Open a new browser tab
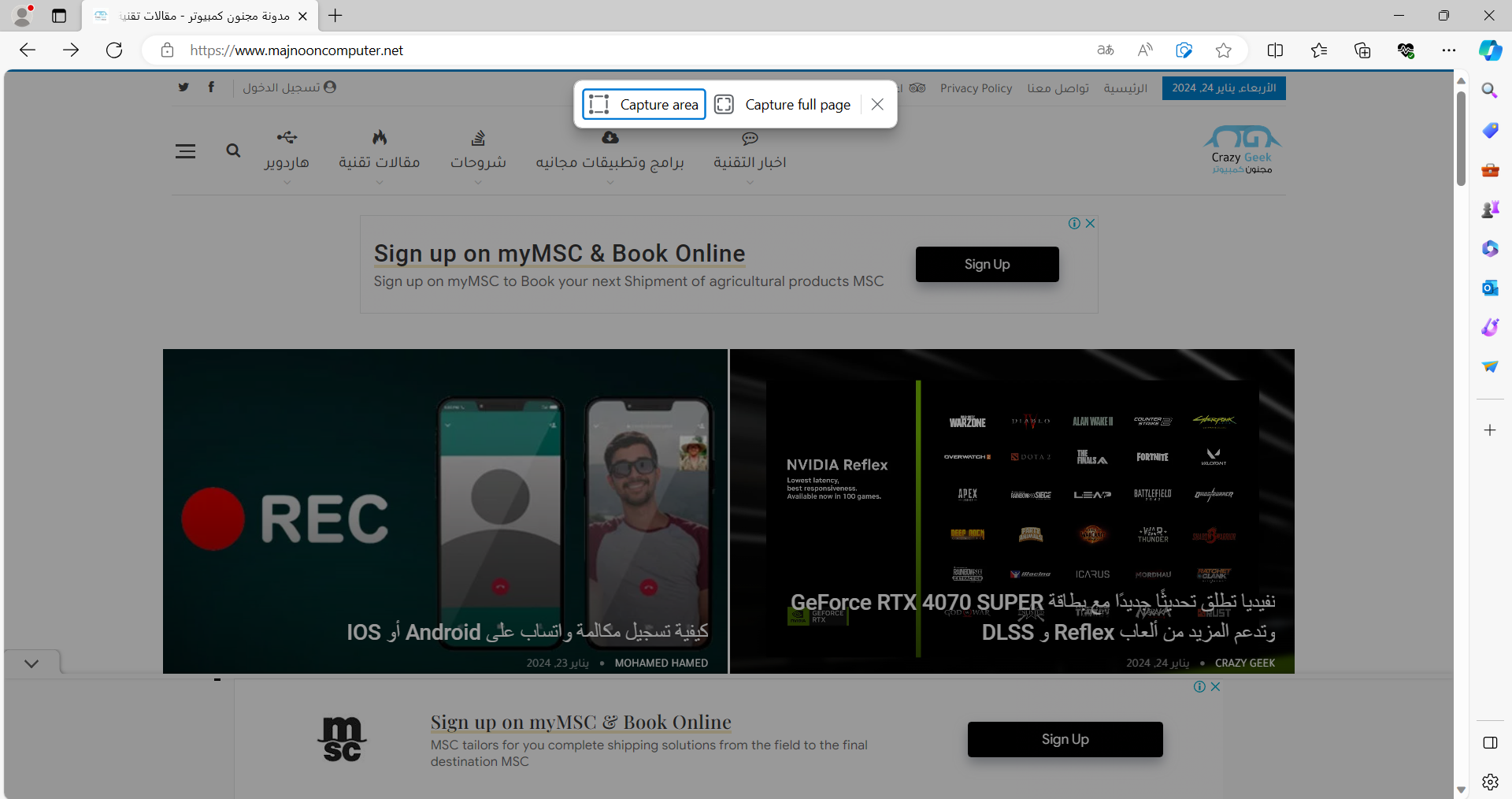This screenshot has width=1512, height=799. [335, 16]
